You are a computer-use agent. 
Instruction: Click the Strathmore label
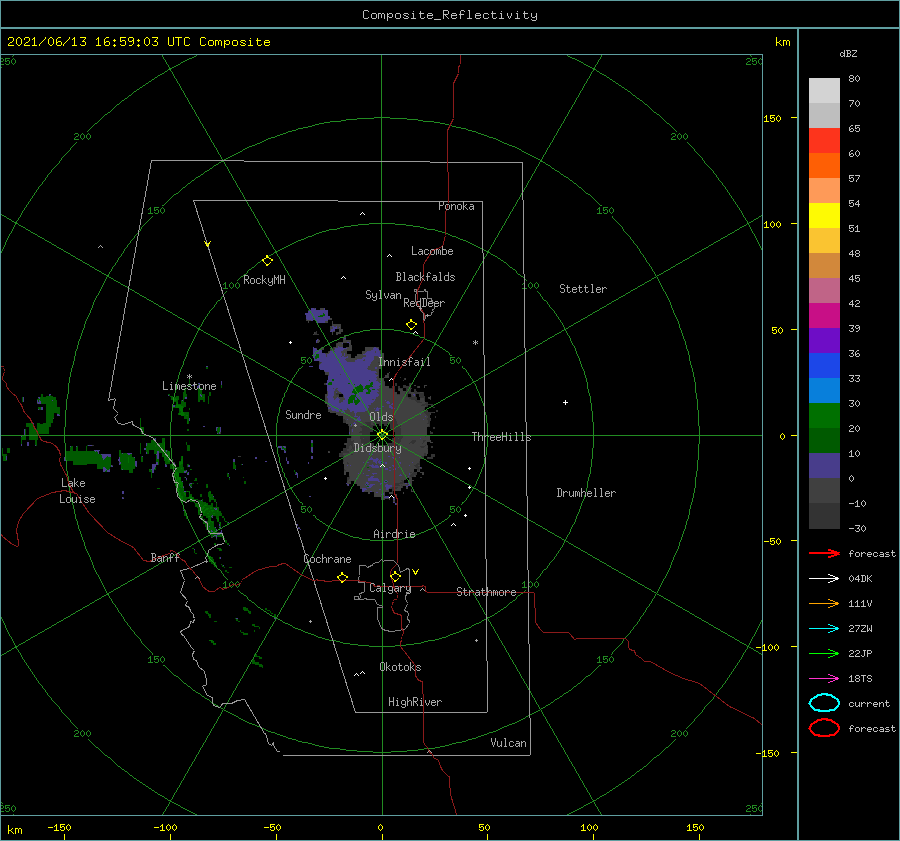coord(486,592)
